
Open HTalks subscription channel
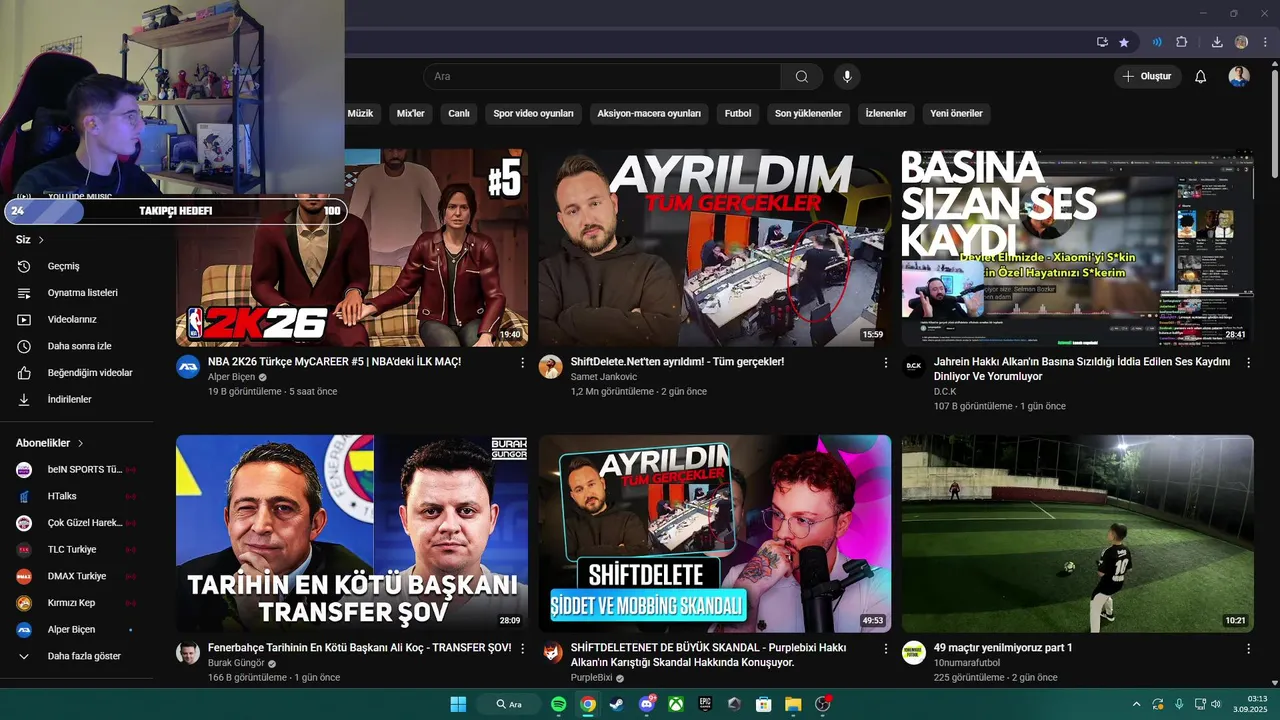pyautogui.click(x=78, y=496)
